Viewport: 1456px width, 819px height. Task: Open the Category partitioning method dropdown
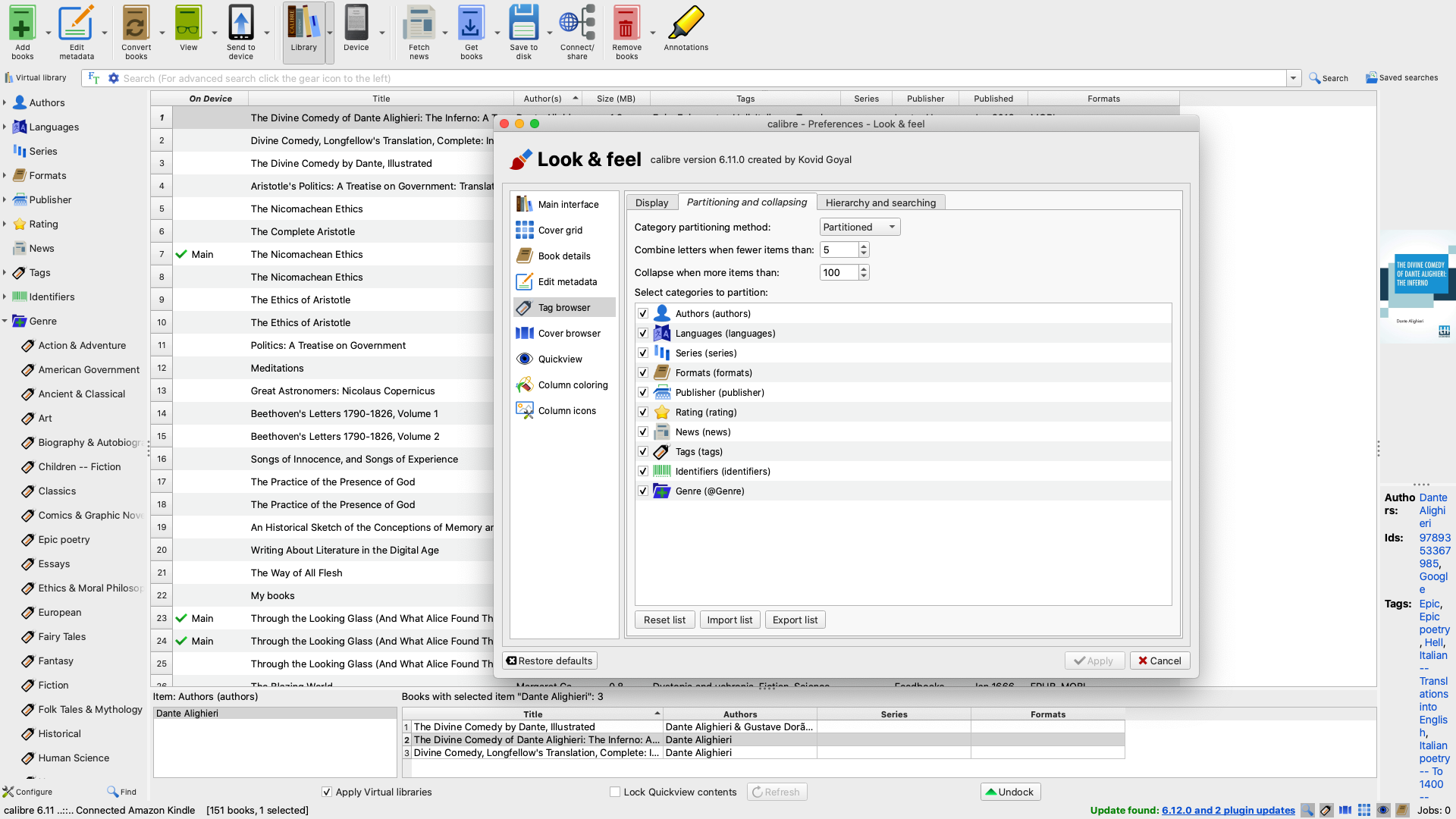860,227
